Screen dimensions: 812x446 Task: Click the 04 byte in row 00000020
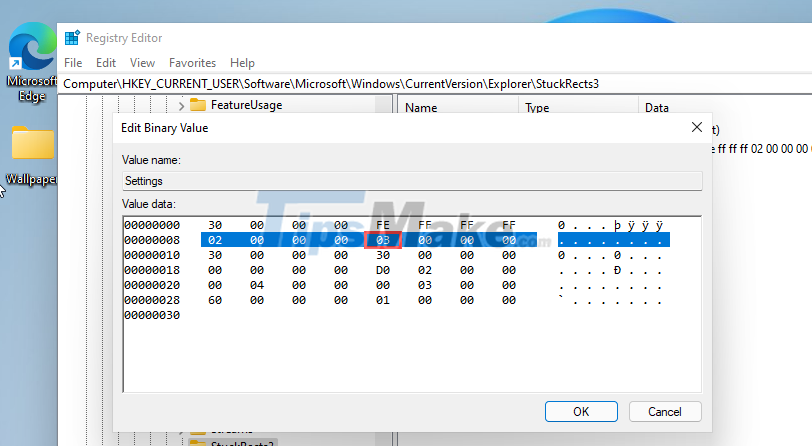[x=257, y=285]
